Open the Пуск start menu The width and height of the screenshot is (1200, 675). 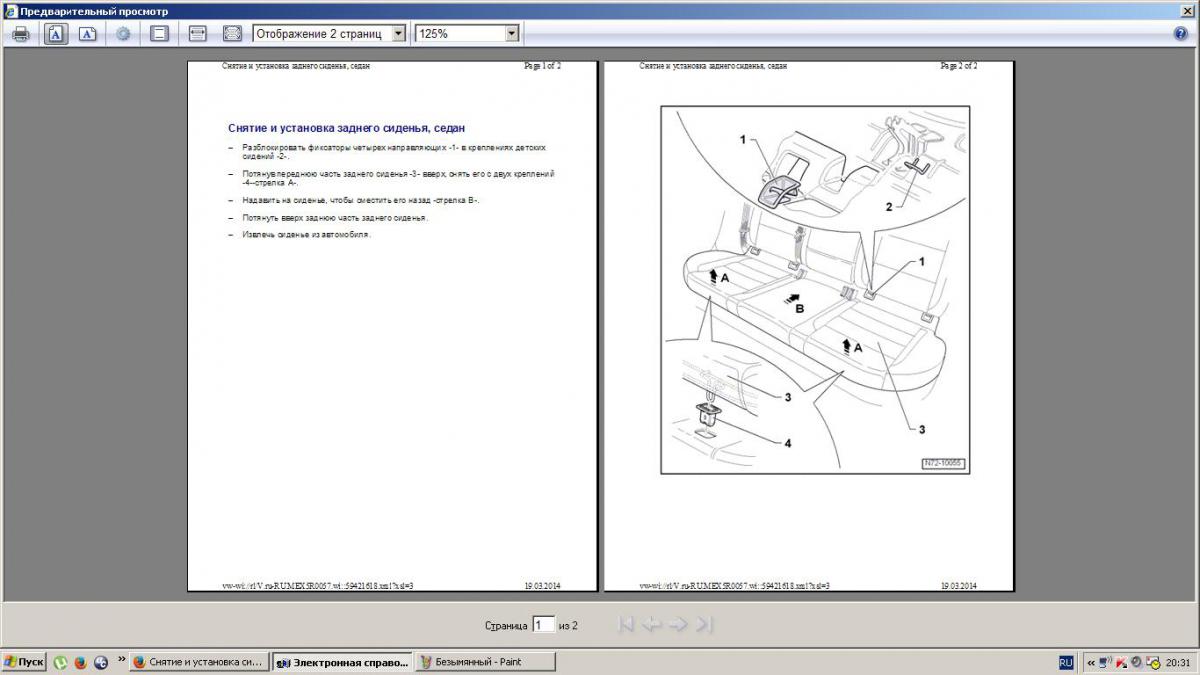24,662
